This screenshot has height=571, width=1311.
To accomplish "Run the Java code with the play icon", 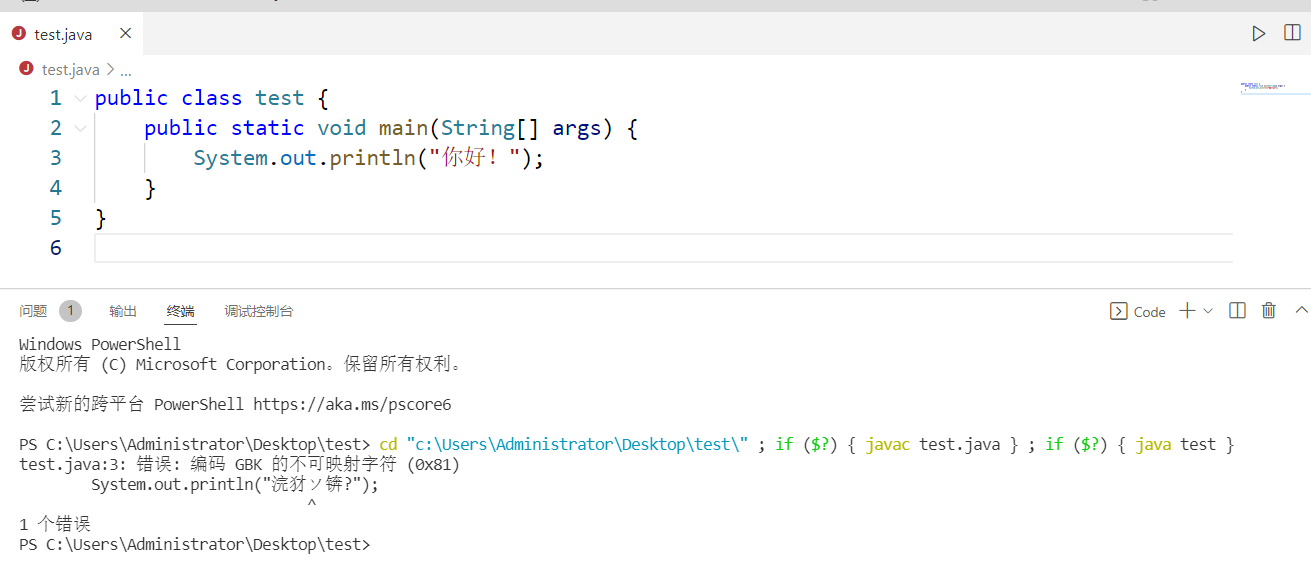I will (x=1258, y=34).
